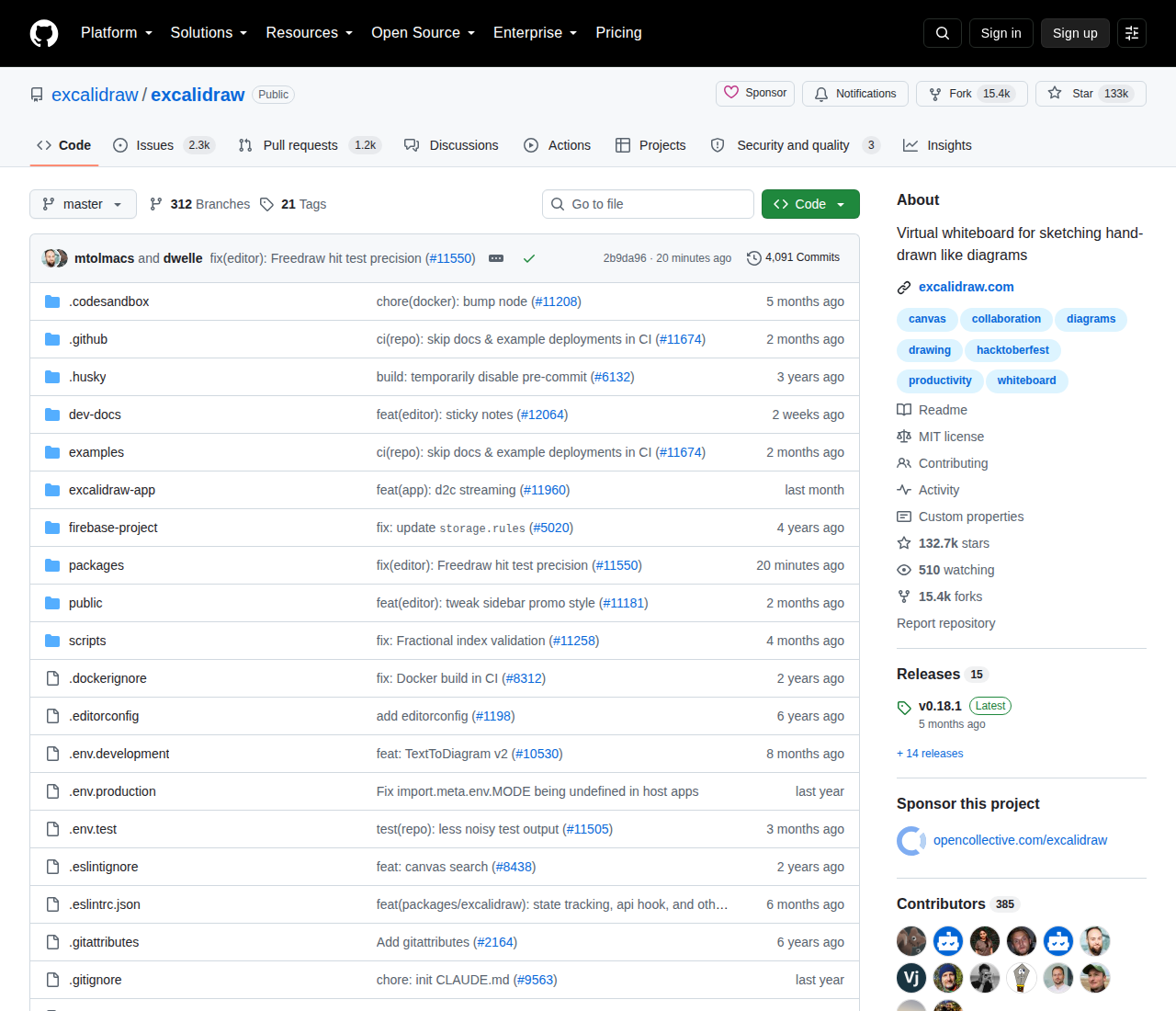Select the whiteboard topic tag
Viewport: 1176px width, 1011px height.
pos(1026,381)
